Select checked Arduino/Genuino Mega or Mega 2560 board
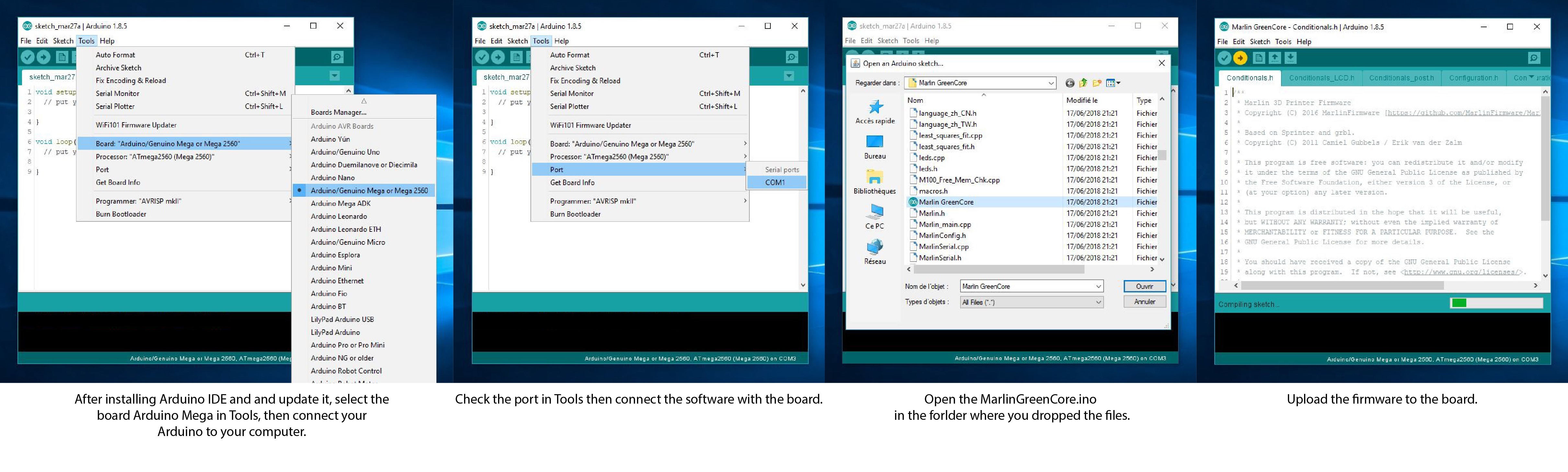 363,191
